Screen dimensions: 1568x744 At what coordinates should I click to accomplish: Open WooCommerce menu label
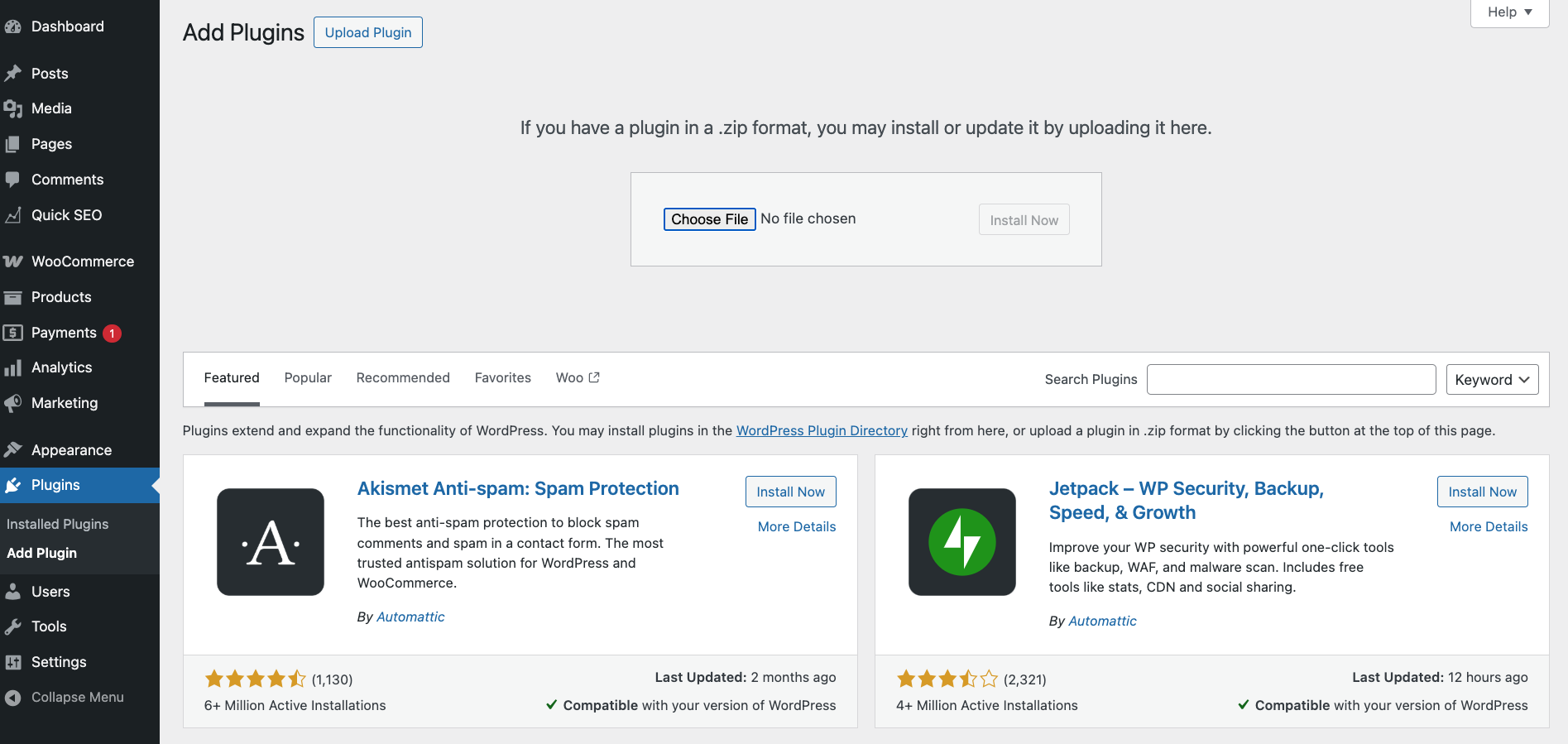83,262
